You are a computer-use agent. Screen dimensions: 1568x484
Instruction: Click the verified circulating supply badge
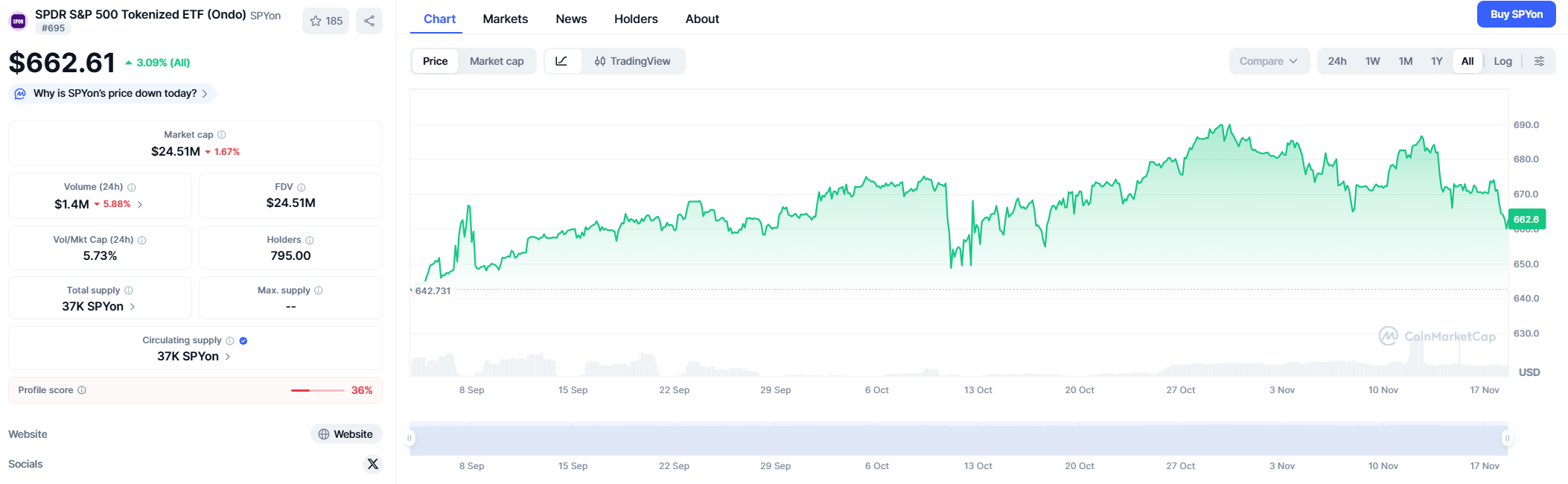[x=243, y=341]
